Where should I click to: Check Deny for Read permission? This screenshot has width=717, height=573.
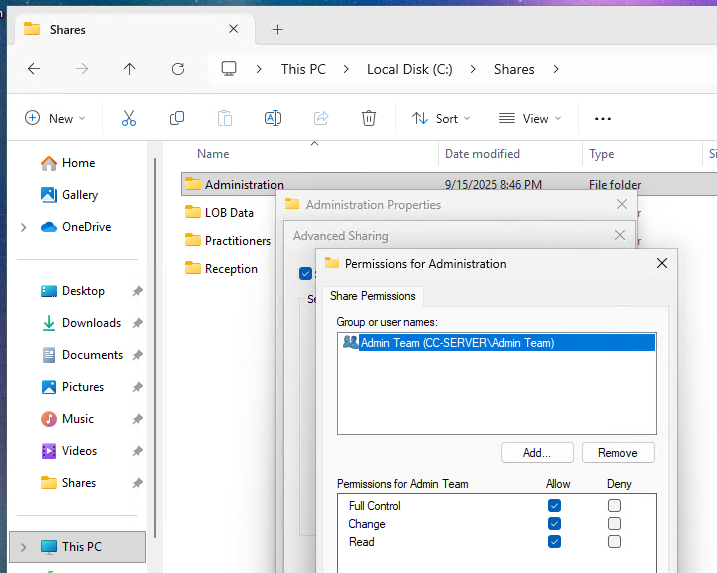coord(615,542)
